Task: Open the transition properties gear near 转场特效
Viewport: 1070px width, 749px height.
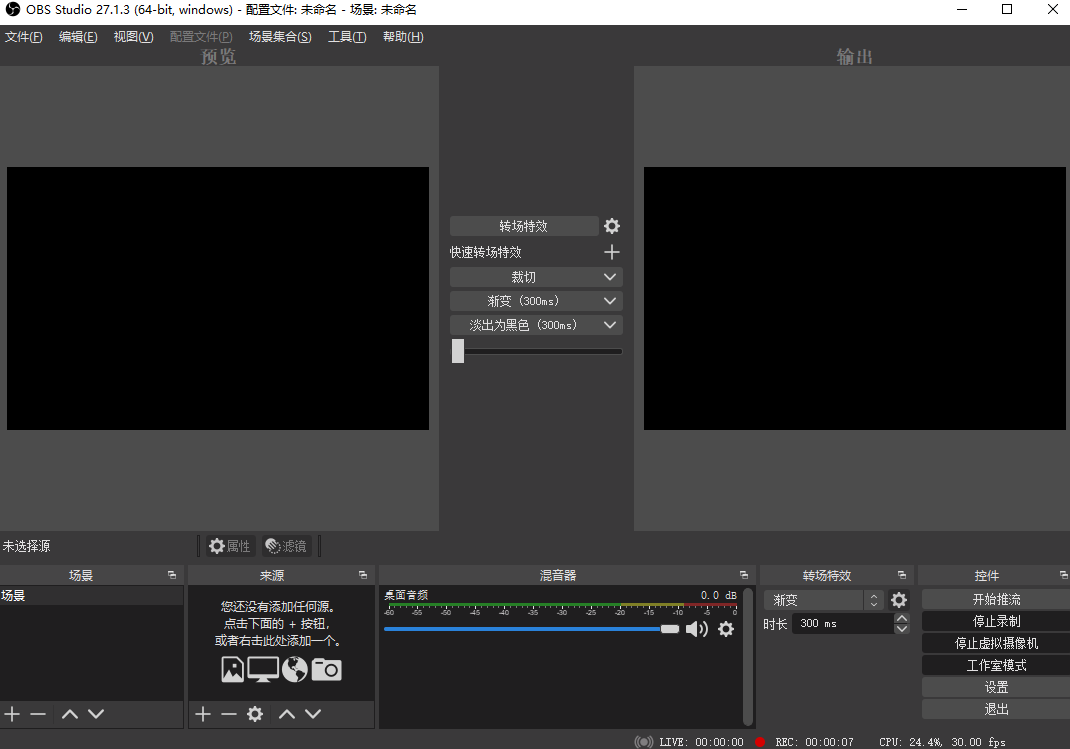Action: coord(611,226)
